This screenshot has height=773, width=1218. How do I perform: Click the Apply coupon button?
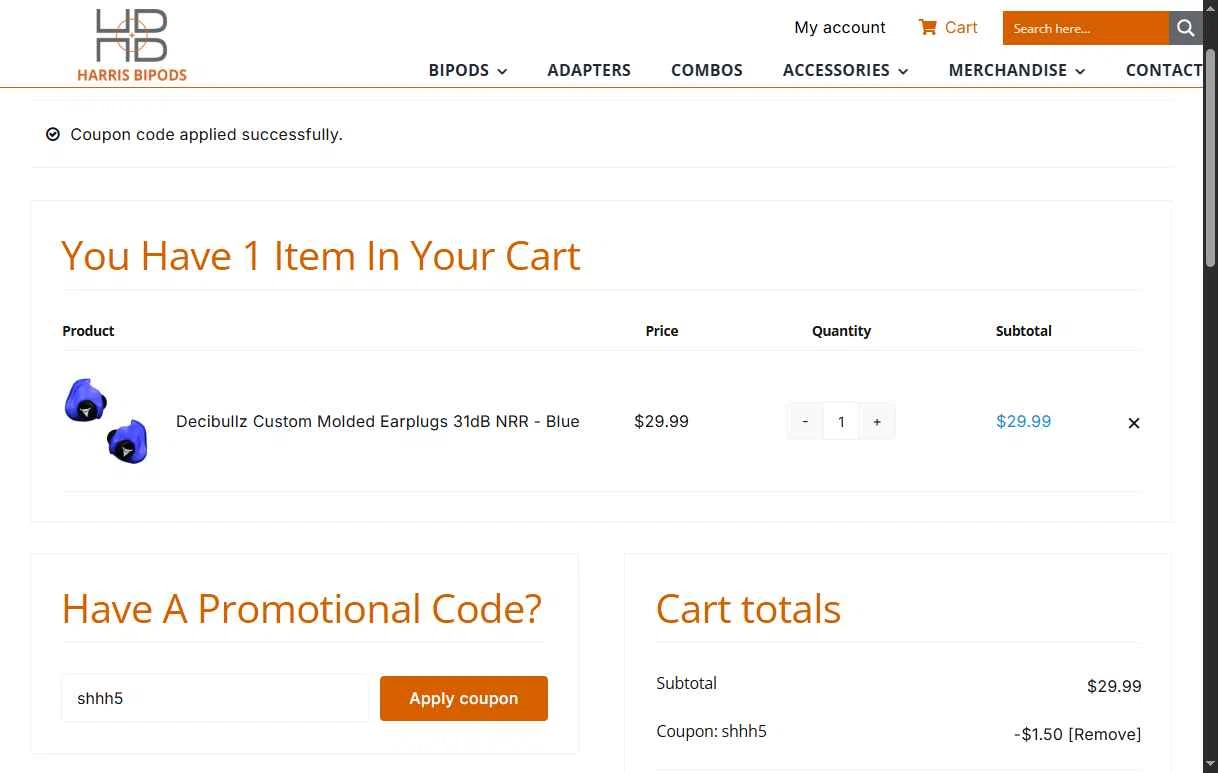click(x=464, y=698)
